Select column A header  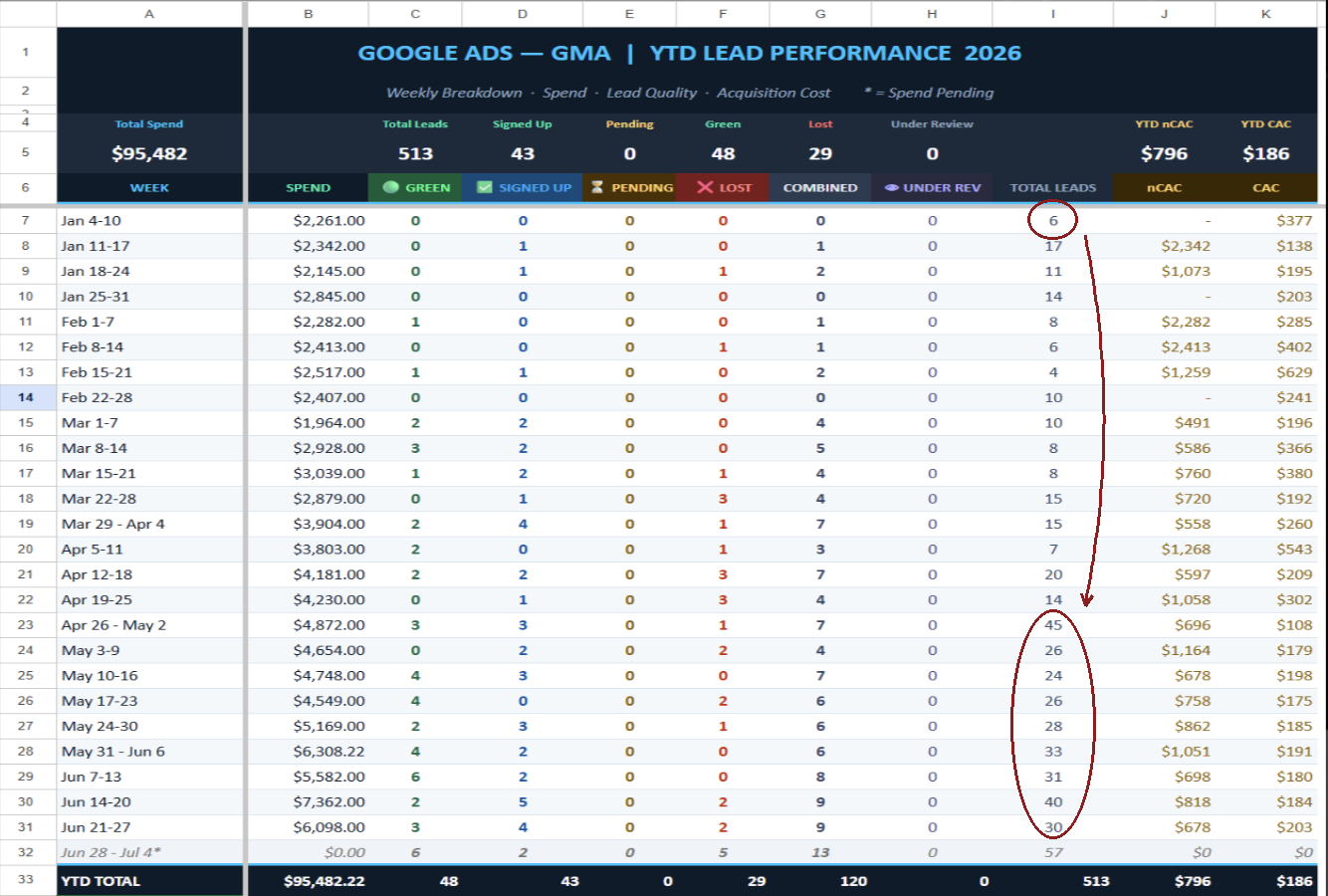149,14
